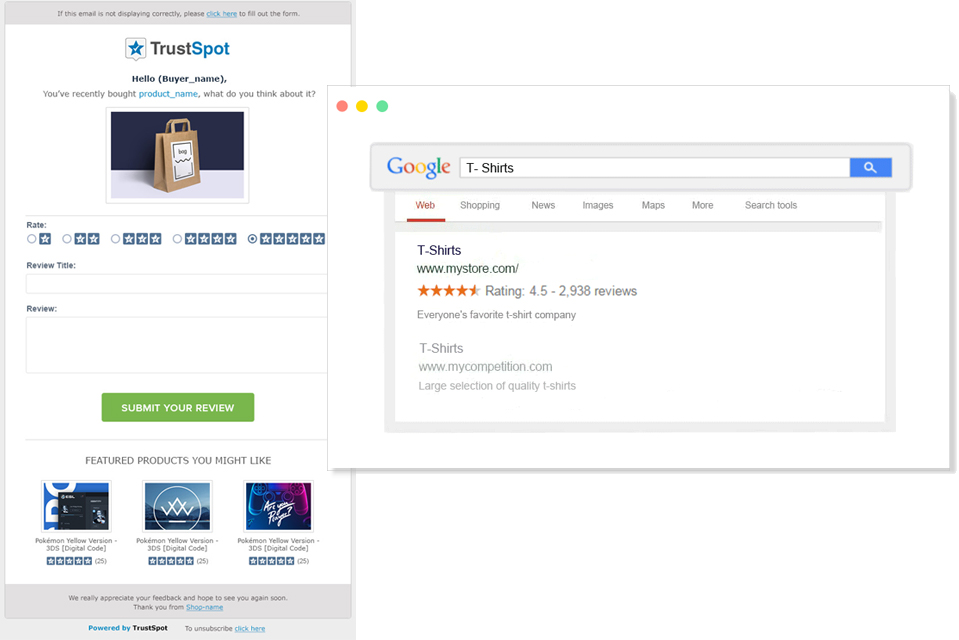Open the game controller featured product thumbnail
Image resolution: width=959 pixels, height=640 pixels.
click(278, 506)
